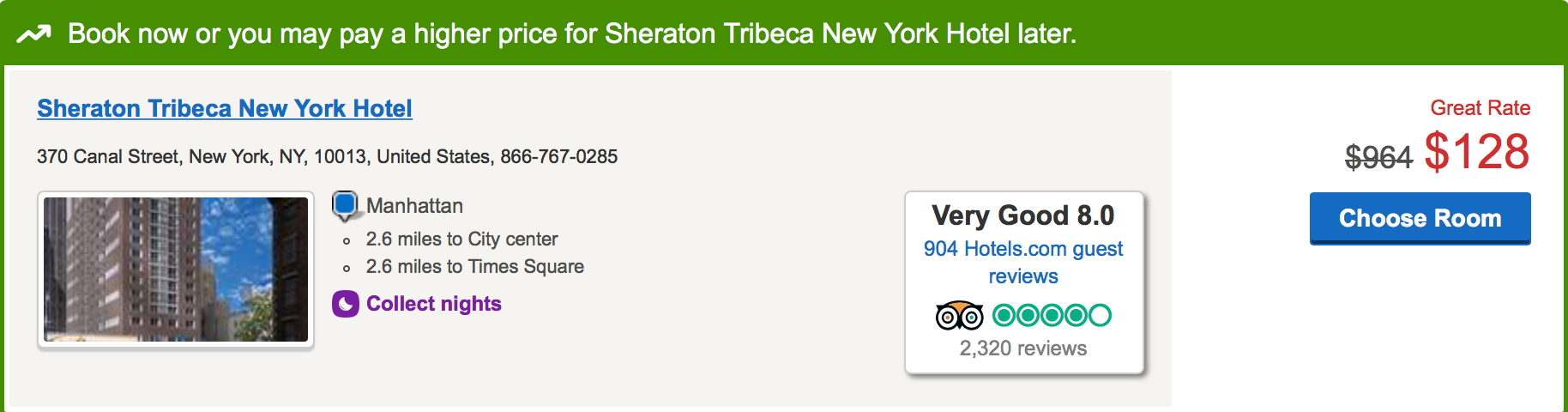Click the purple moon Collect nights icon
1568x412 pixels.
(345, 304)
